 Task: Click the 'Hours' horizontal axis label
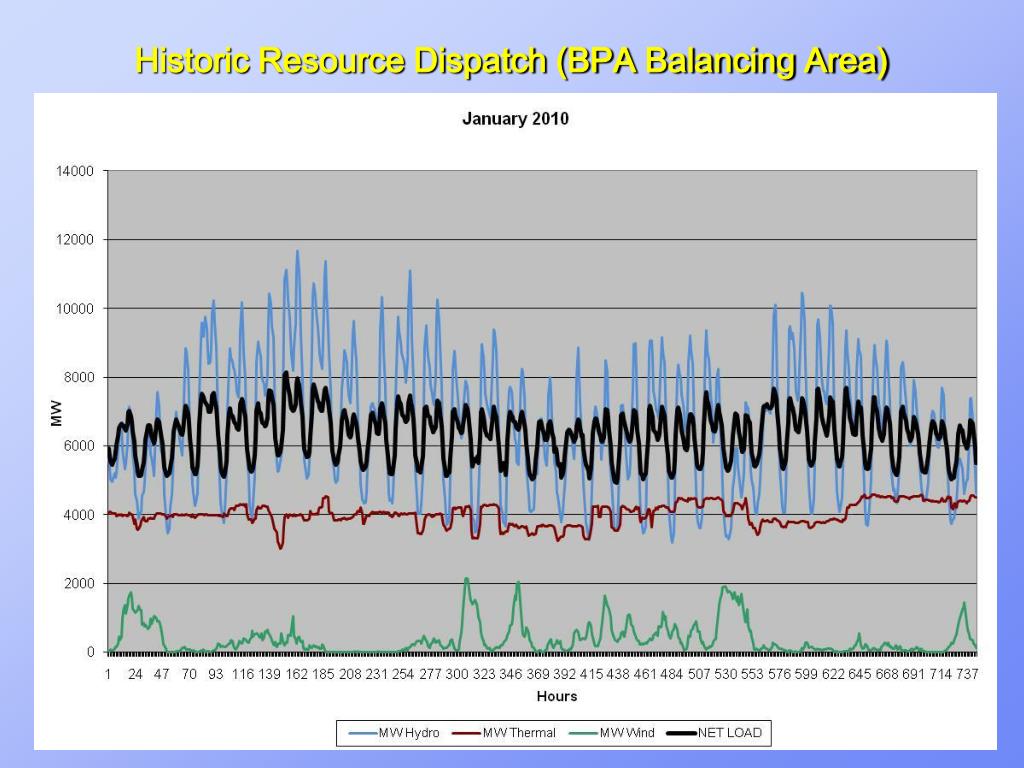pos(557,696)
